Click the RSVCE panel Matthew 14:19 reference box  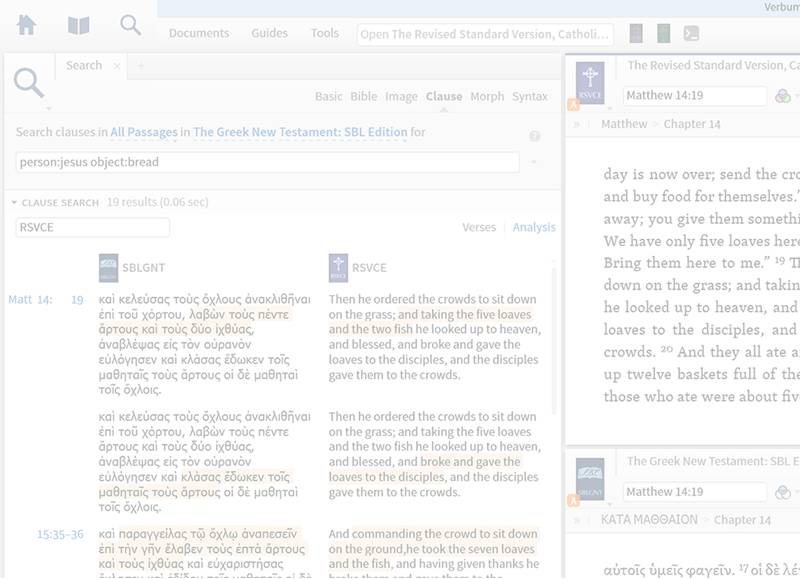694,96
